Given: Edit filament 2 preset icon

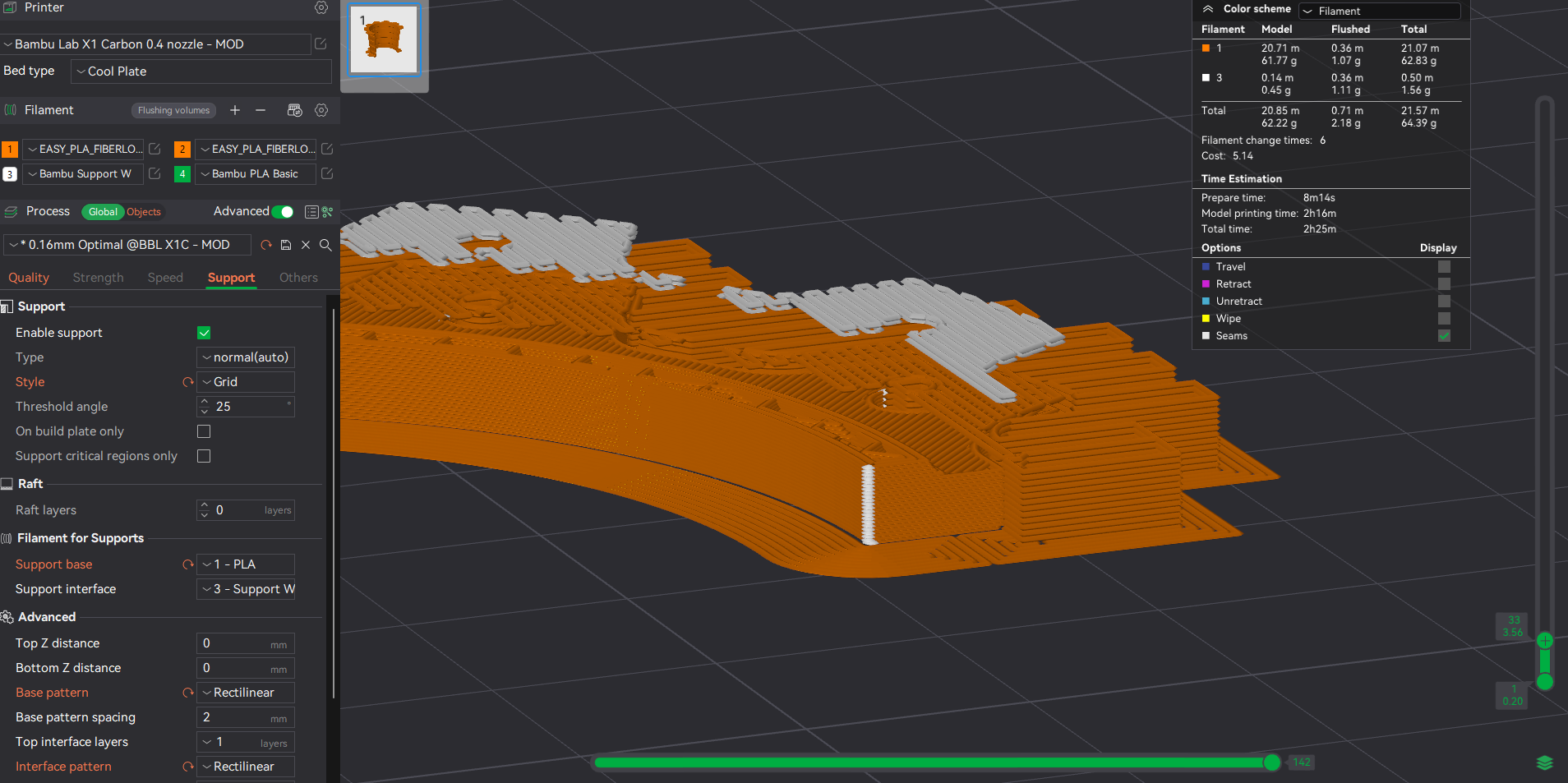Looking at the screenshot, I should pos(327,149).
